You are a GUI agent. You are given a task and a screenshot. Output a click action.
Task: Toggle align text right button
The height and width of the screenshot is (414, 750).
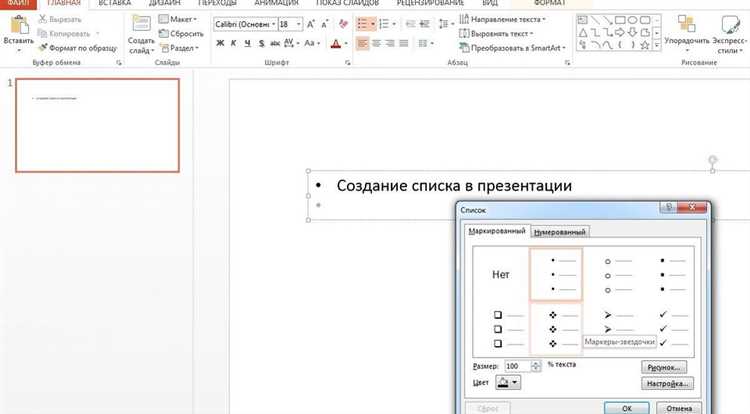coord(390,44)
